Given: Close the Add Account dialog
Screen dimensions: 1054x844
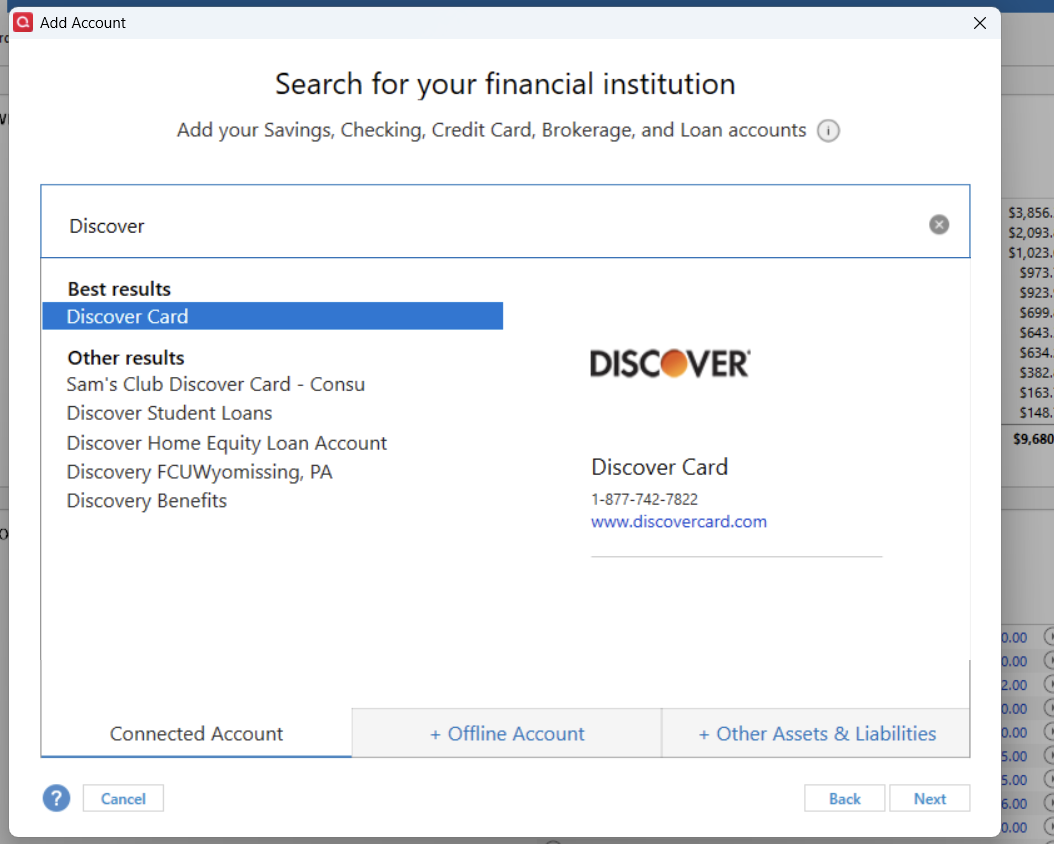Looking at the screenshot, I should click(979, 23).
